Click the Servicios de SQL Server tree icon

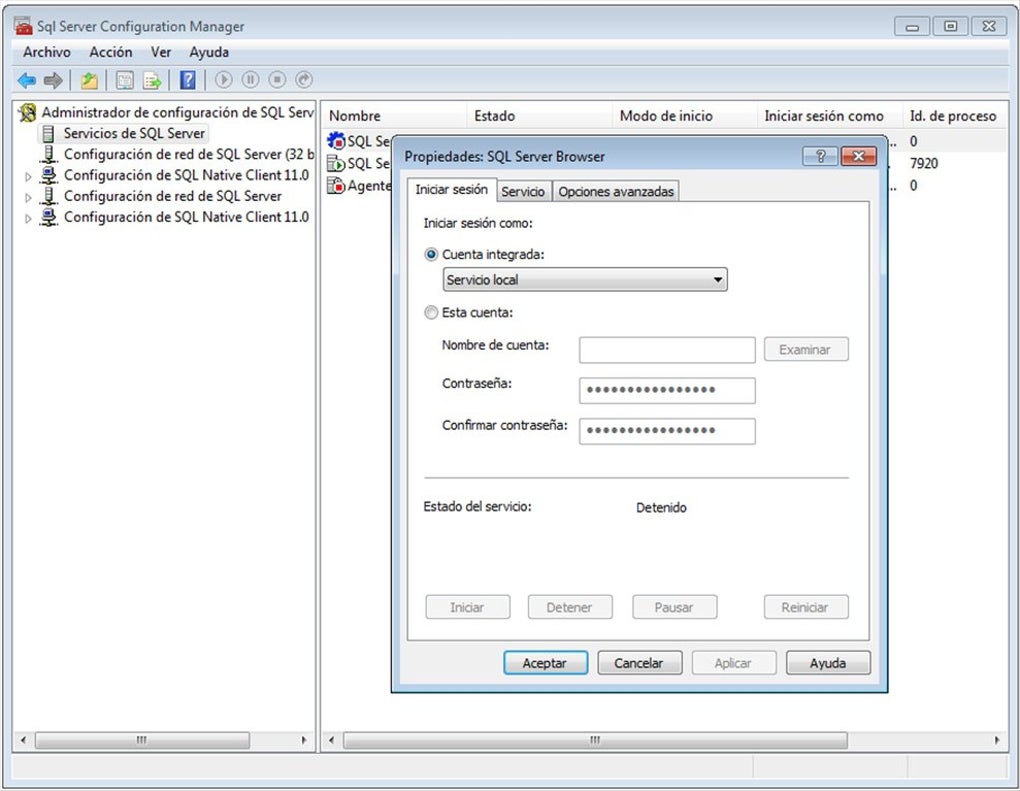47,133
